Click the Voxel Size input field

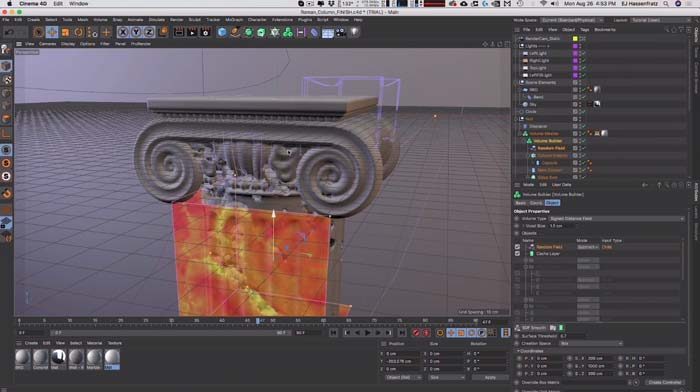(x=562, y=226)
